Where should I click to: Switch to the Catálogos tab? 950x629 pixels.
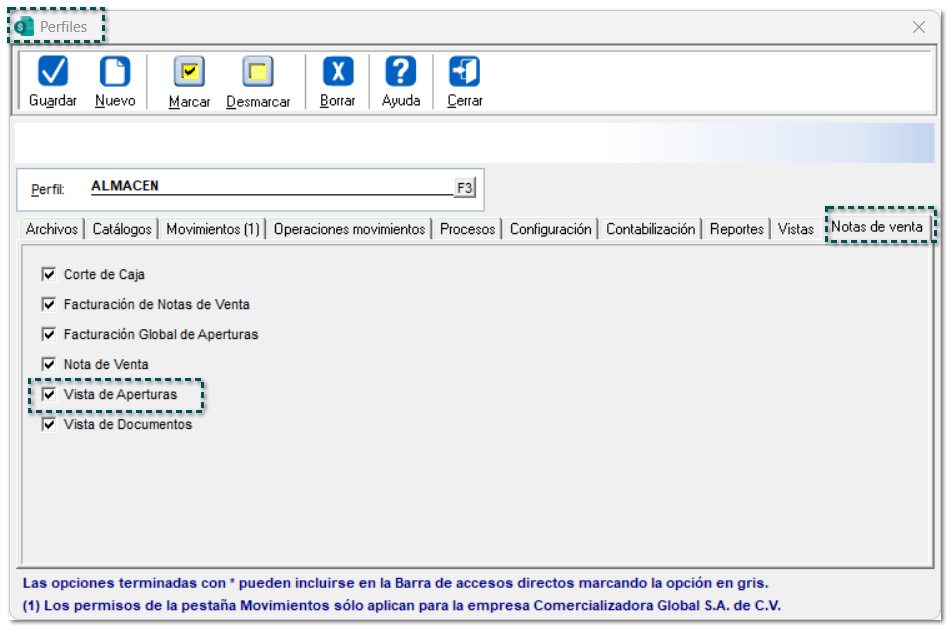point(122,229)
